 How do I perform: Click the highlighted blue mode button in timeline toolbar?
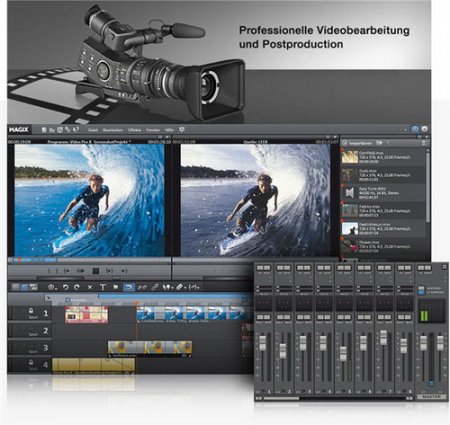[x=129, y=287]
